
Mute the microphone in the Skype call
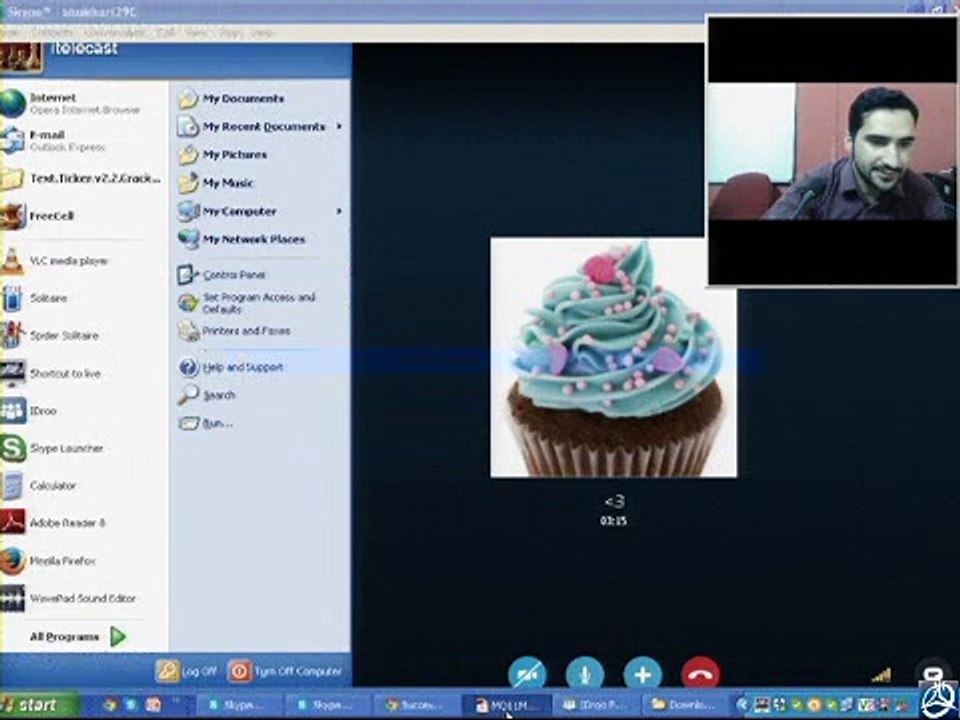click(x=585, y=673)
